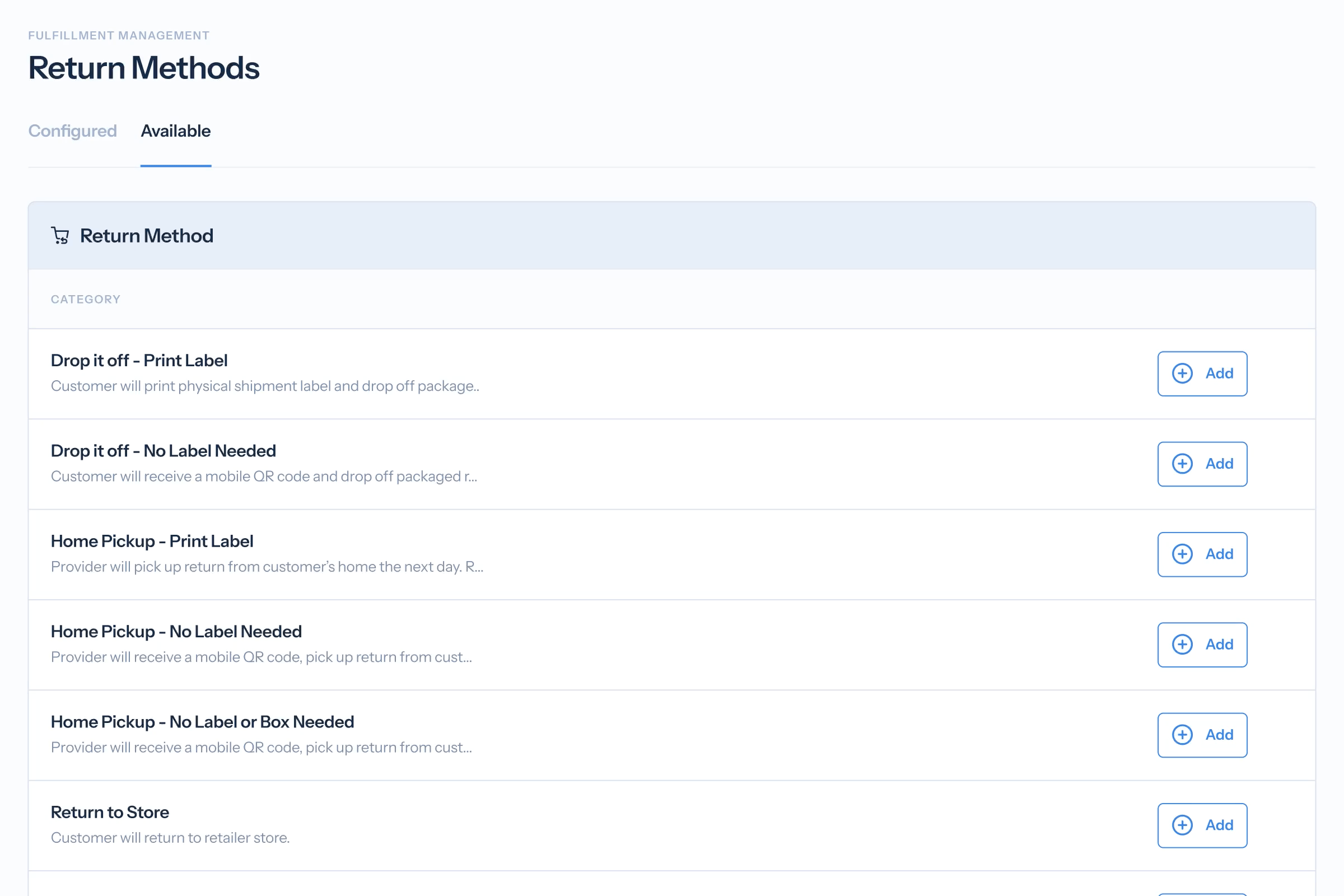Add the Drop it off - Print Label method

(1202, 374)
